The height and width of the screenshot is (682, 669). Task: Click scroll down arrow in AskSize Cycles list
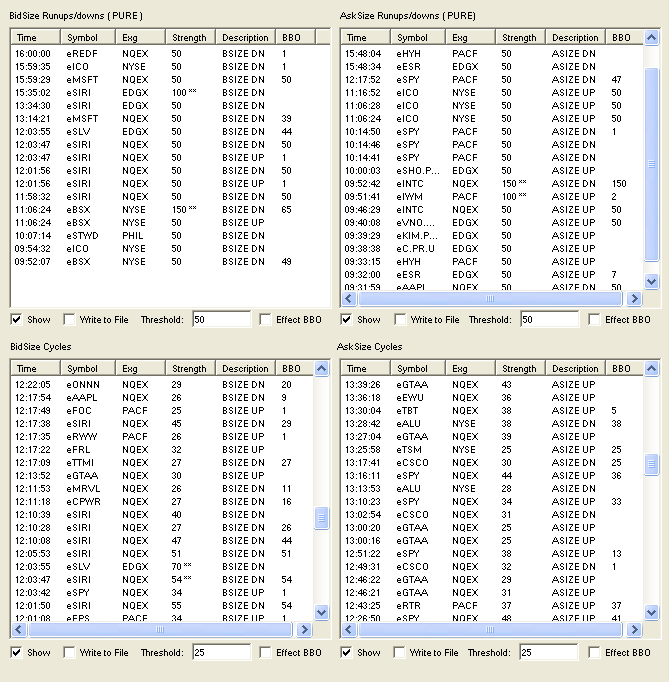pyautogui.click(x=651, y=612)
